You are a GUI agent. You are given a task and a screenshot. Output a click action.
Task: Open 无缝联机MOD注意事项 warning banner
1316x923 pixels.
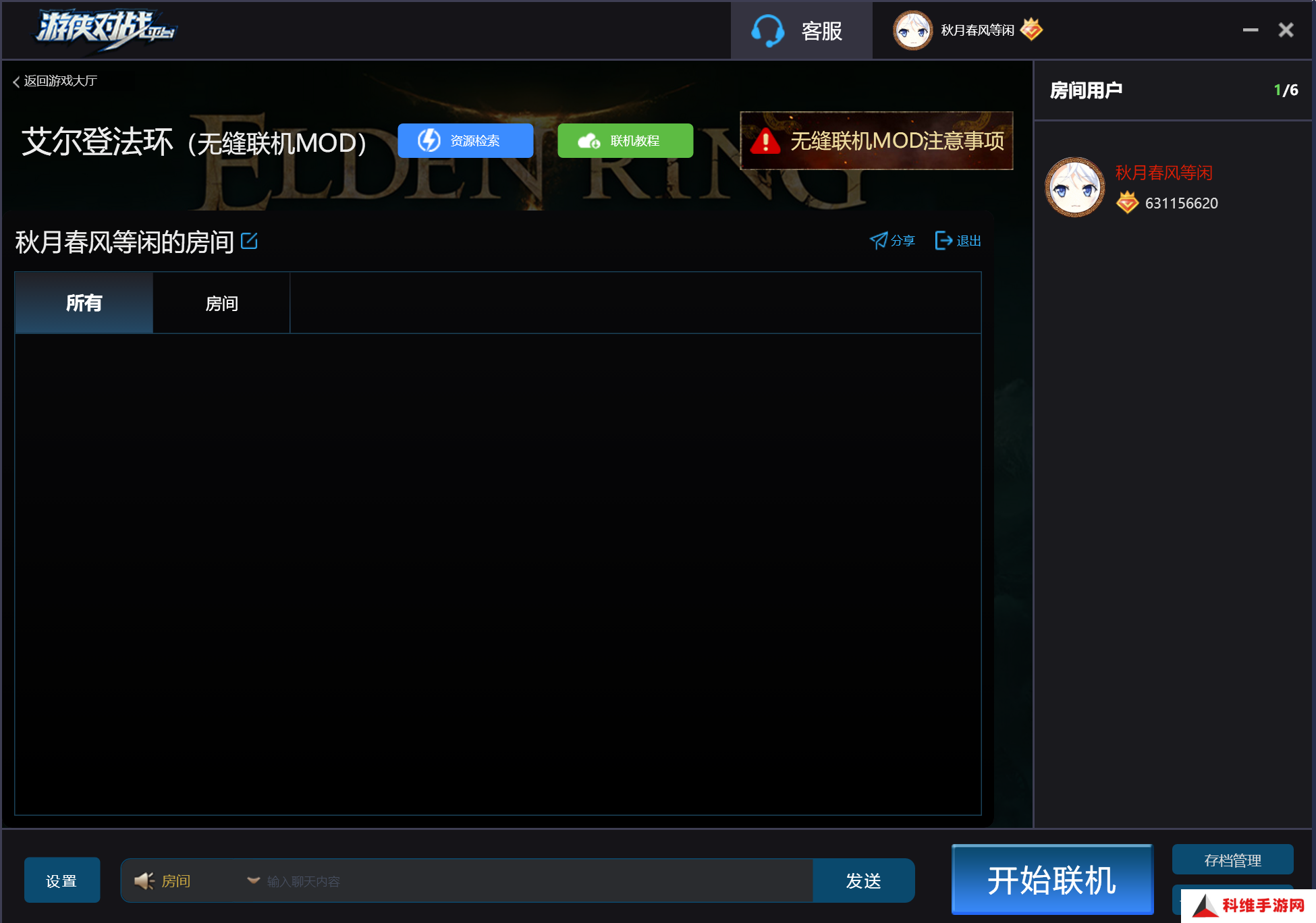[x=877, y=140]
